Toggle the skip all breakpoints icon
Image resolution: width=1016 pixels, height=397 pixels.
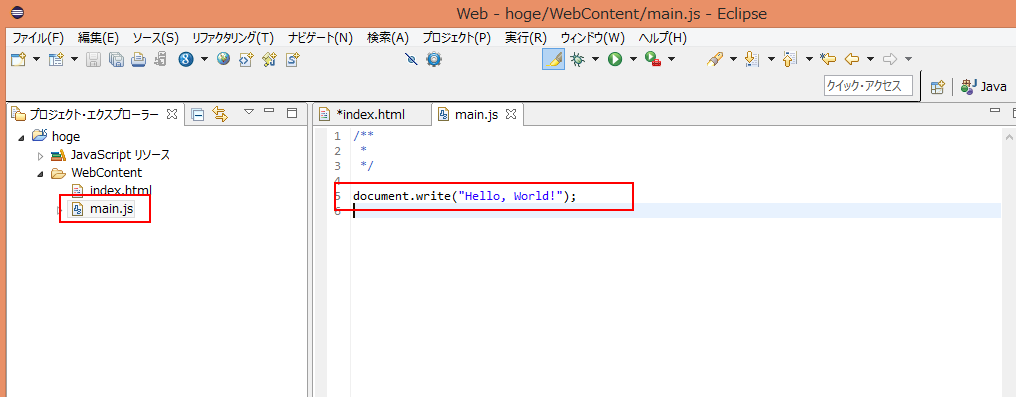pyautogui.click(x=411, y=60)
